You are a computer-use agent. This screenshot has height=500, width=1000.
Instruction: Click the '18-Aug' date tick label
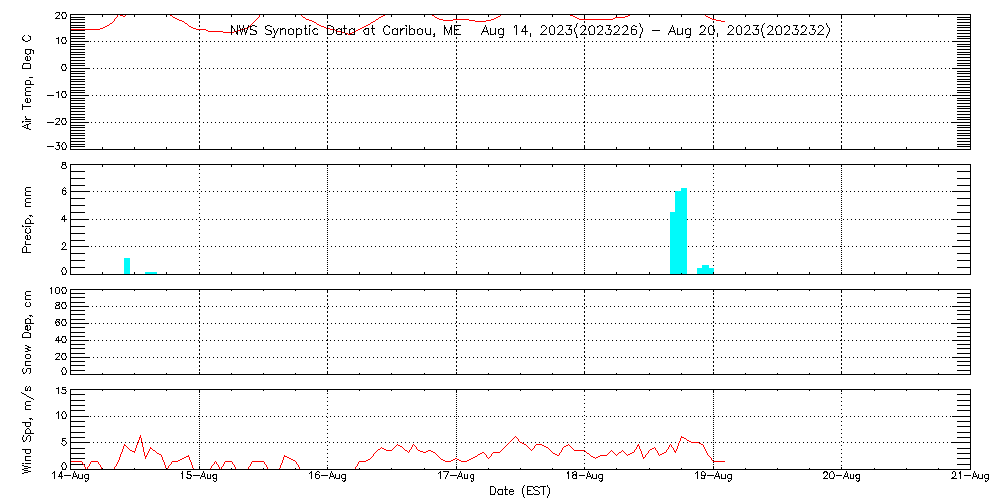click(x=585, y=478)
